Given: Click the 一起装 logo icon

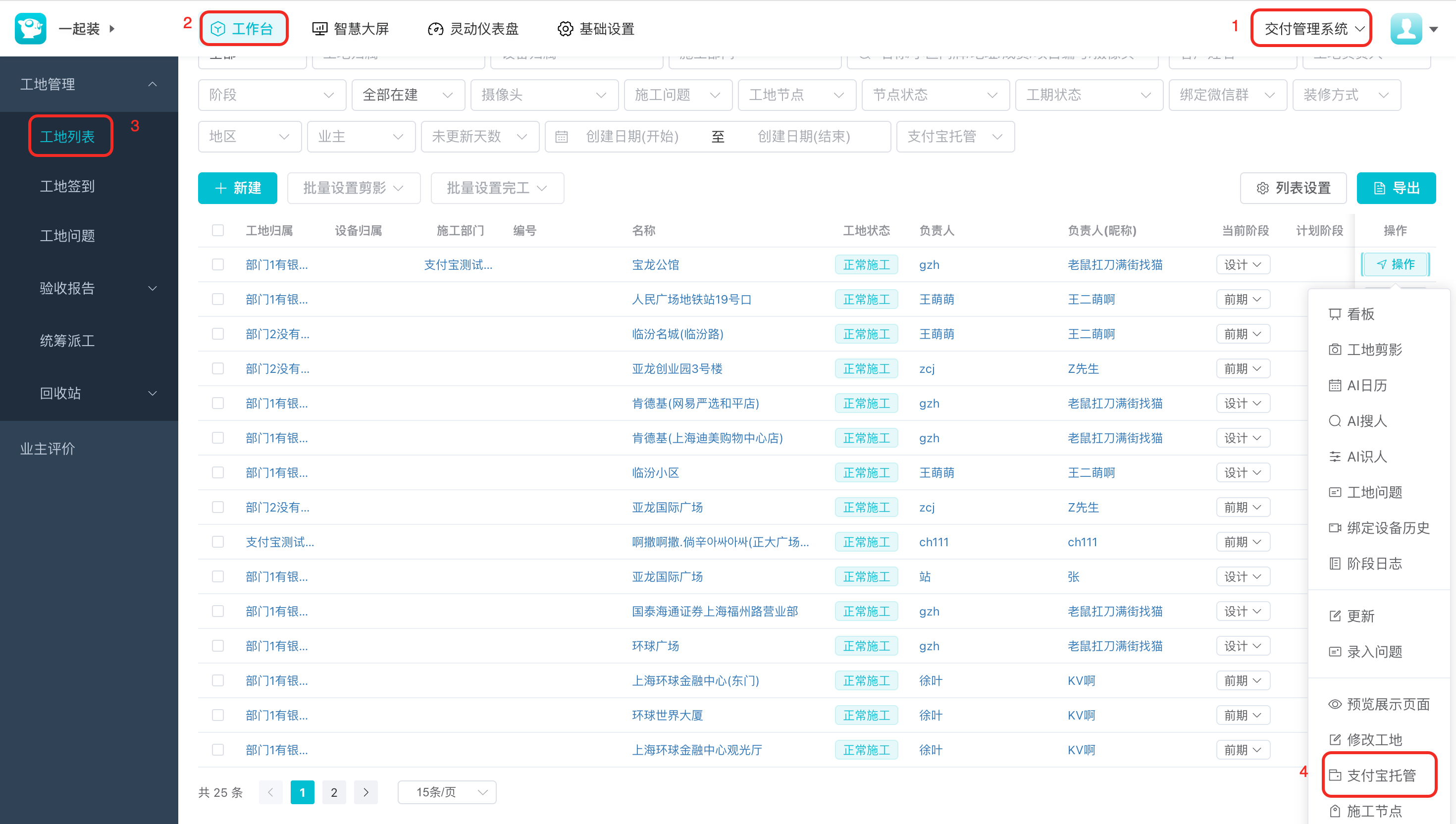Looking at the screenshot, I should pos(30,28).
